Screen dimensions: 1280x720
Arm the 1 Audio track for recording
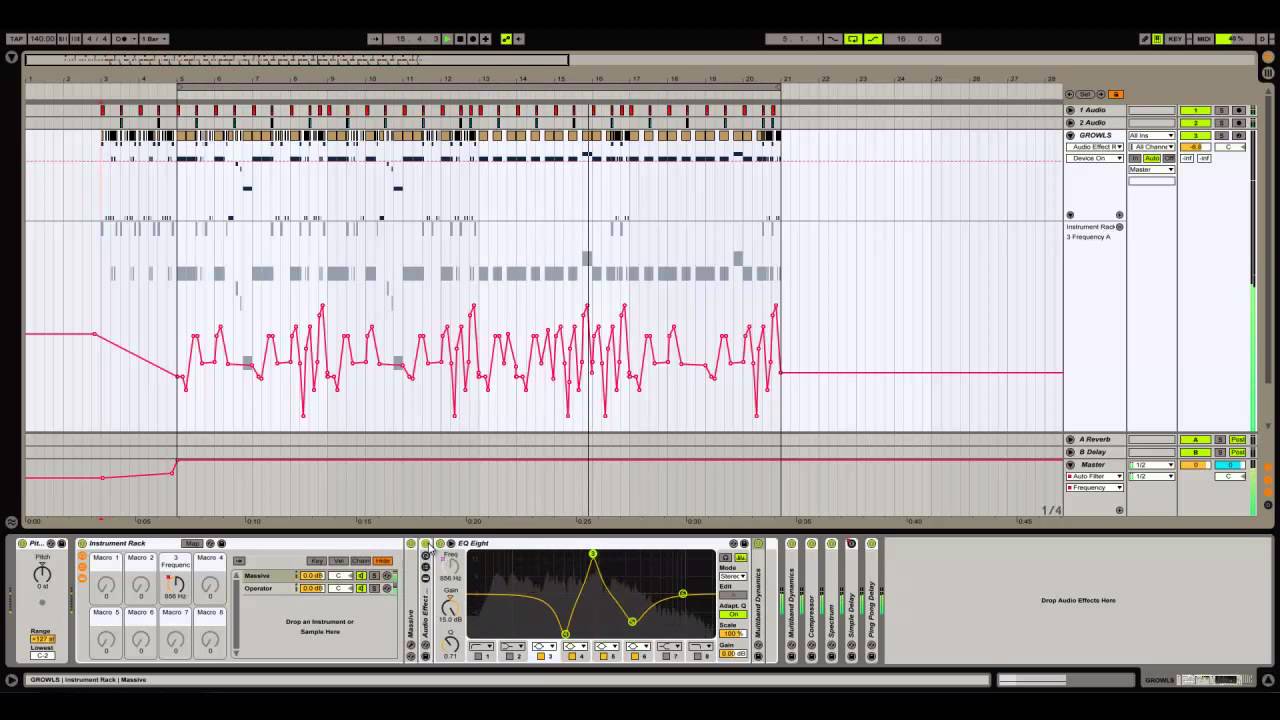(1239, 110)
